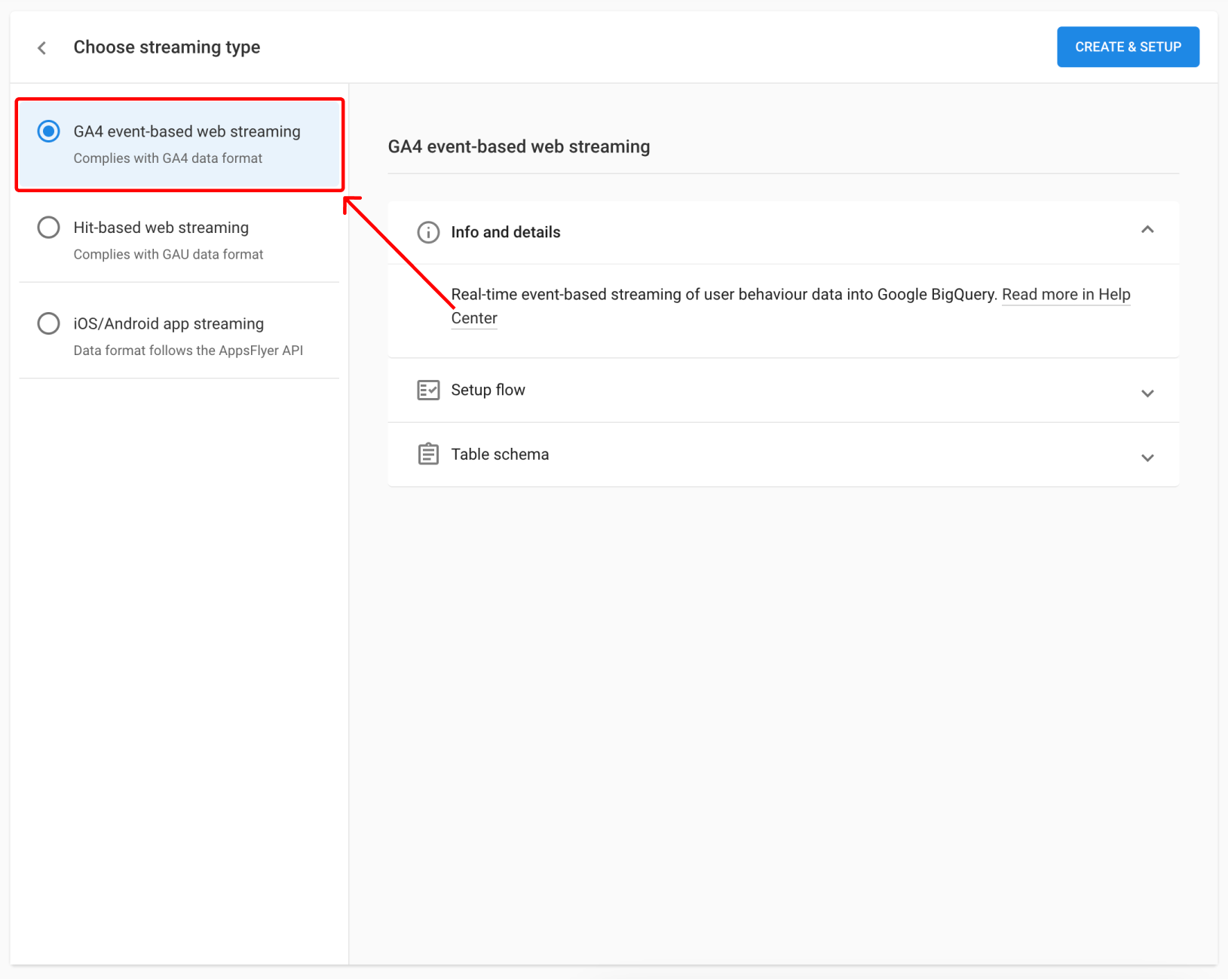1228x980 pixels.
Task: Select GA4 event-based web streaming radio
Action: 49,131
